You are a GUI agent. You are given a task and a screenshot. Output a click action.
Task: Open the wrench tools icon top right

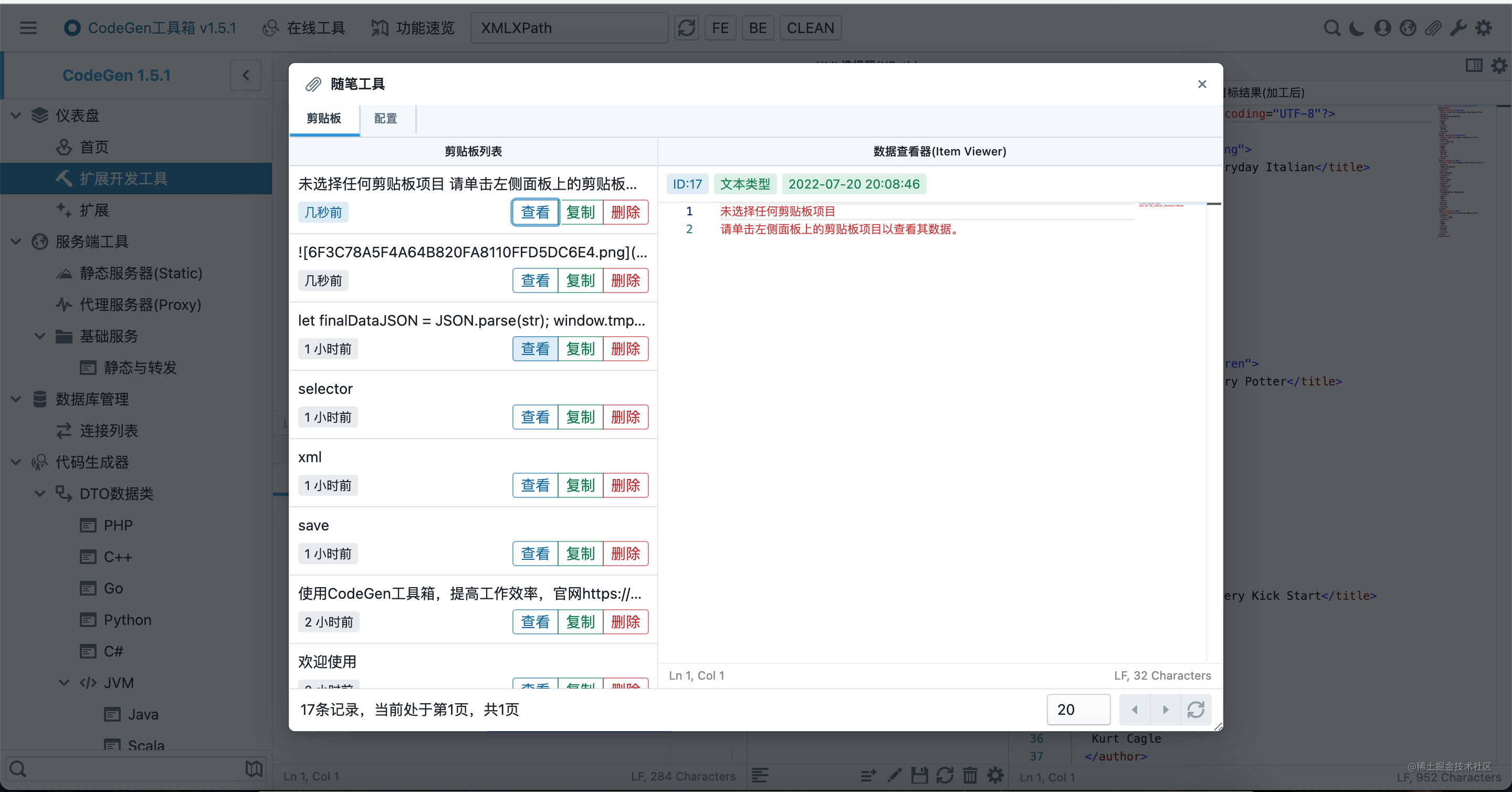pos(1459,28)
